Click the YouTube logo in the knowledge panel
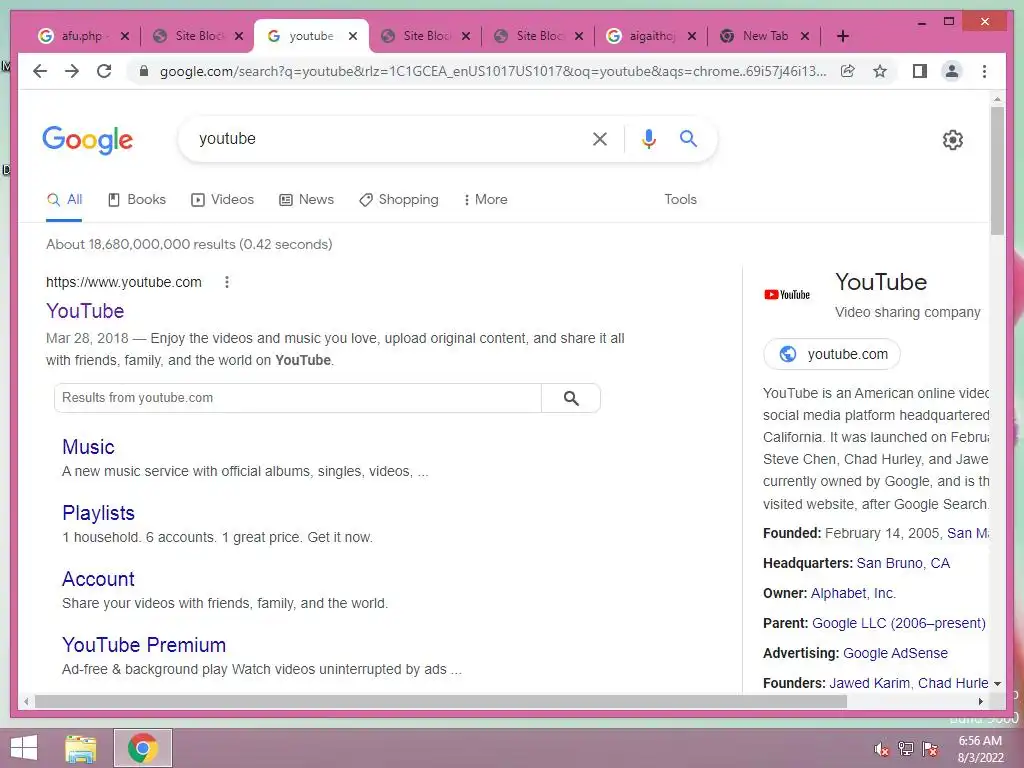1024x768 pixels. [x=787, y=295]
